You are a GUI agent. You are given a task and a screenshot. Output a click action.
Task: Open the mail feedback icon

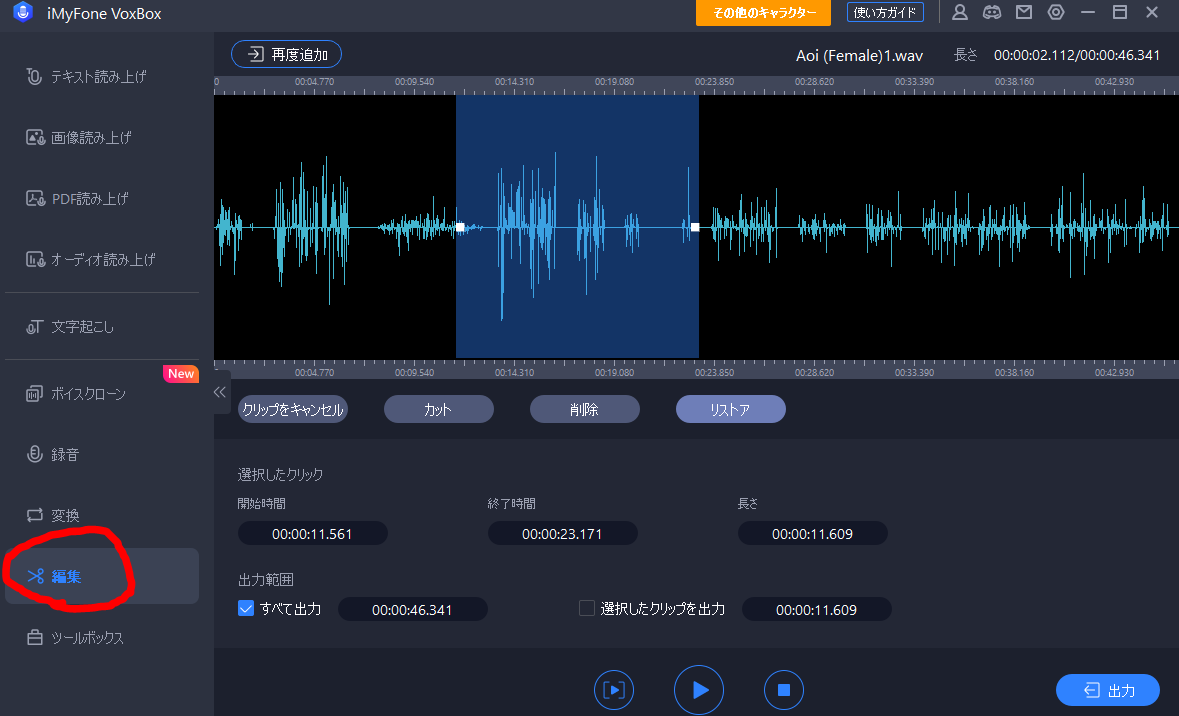(1023, 12)
